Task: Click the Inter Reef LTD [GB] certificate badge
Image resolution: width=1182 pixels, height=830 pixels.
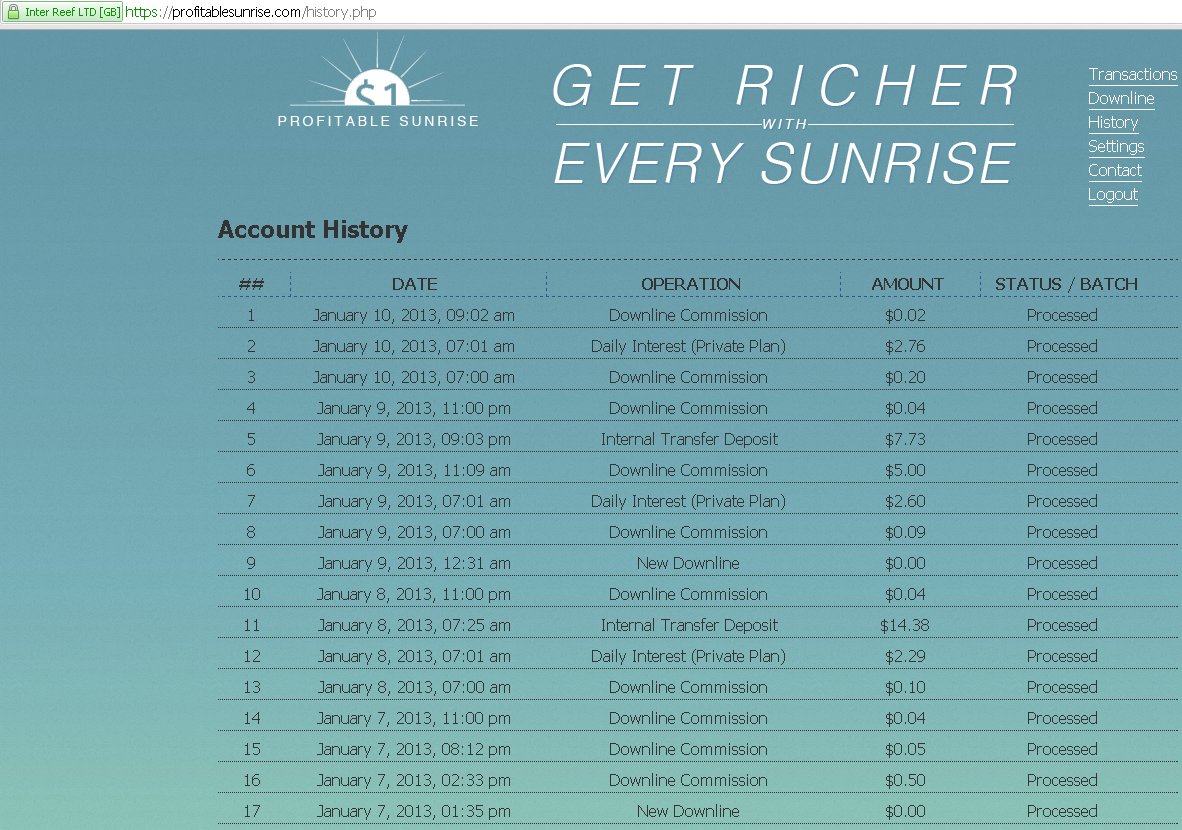Action: coord(63,12)
